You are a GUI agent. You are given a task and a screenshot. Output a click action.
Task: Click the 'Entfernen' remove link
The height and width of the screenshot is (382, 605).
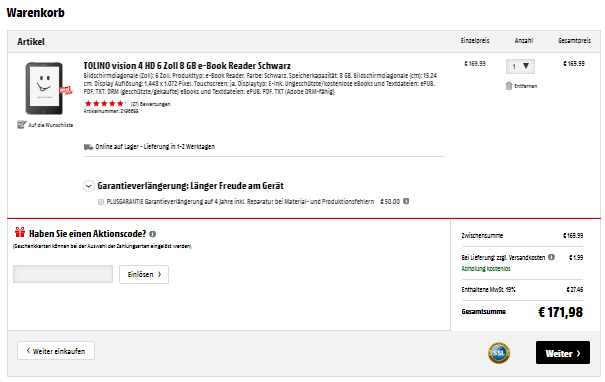coord(526,86)
